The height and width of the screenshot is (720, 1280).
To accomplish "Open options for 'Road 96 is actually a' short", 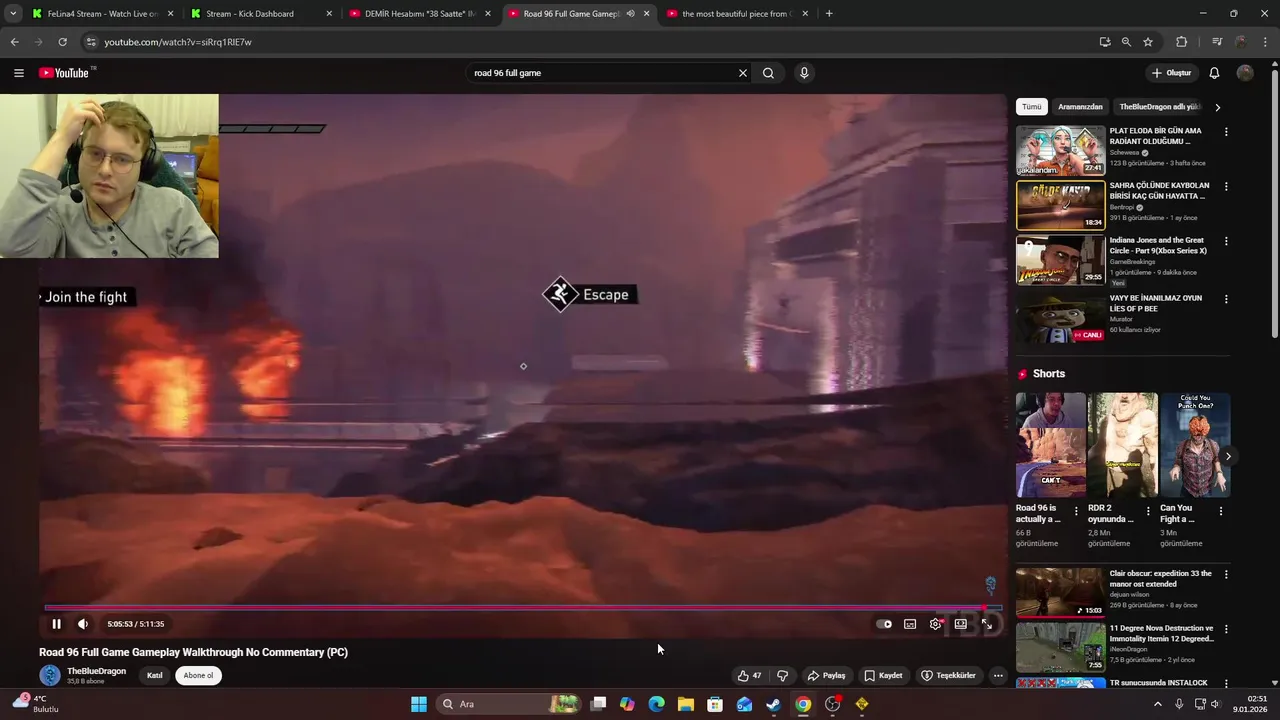I will 1076,511.
